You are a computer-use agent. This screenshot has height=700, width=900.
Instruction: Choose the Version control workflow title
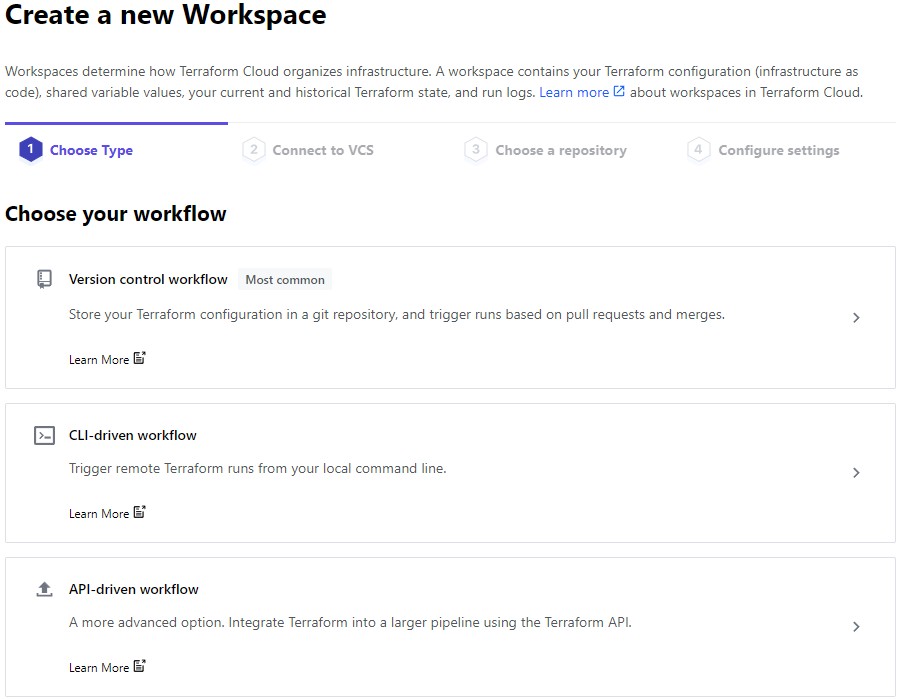click(x=148, y=279)
